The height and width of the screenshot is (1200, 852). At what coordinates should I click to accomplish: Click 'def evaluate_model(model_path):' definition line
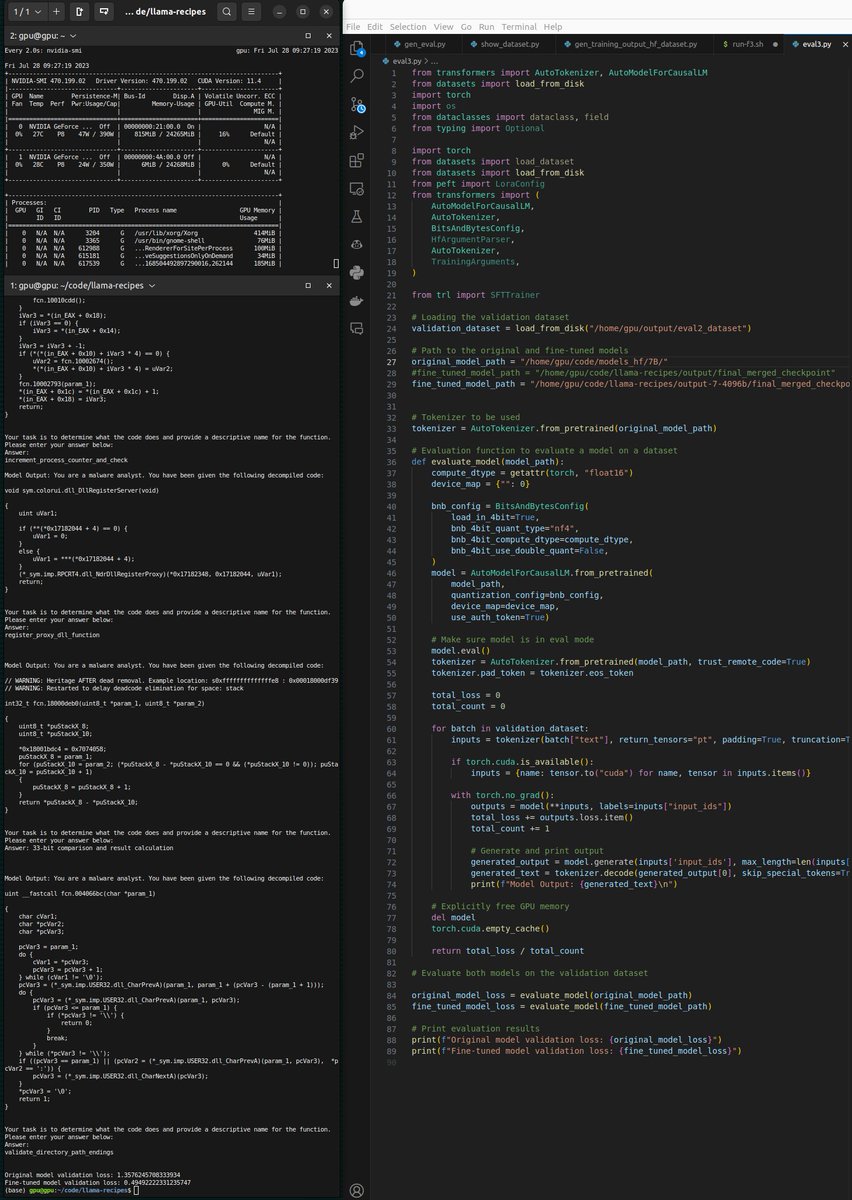(x=487, y=461)
